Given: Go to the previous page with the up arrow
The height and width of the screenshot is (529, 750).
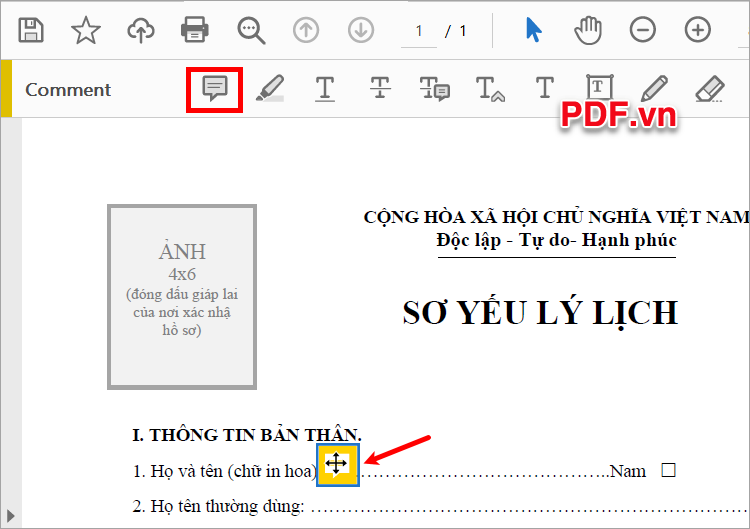Looking at the screenshot, I should point(306,30).
